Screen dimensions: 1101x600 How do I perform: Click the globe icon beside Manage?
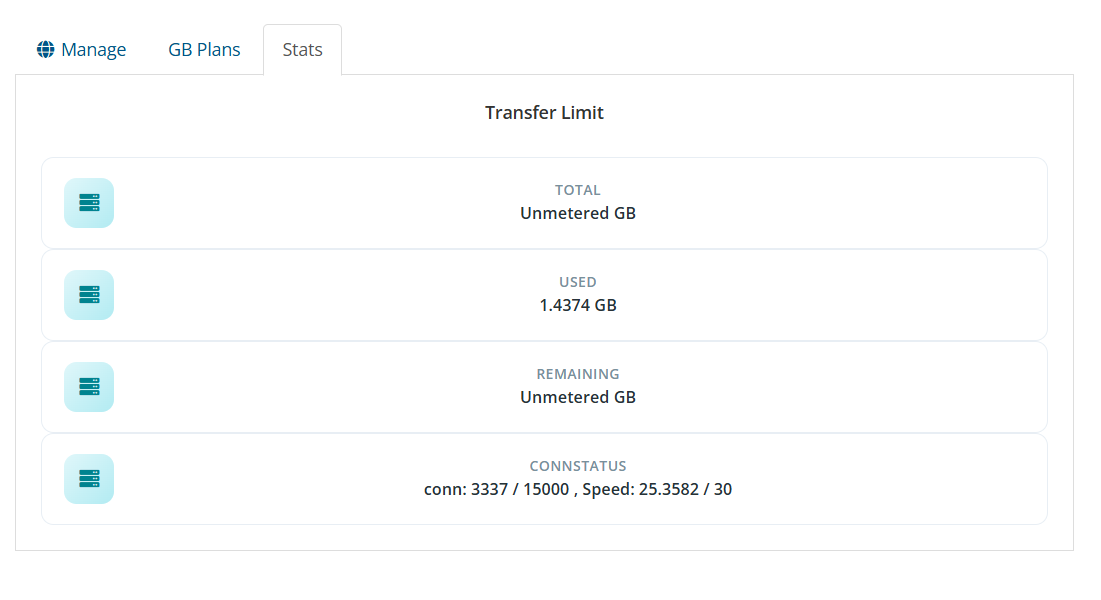45,50
